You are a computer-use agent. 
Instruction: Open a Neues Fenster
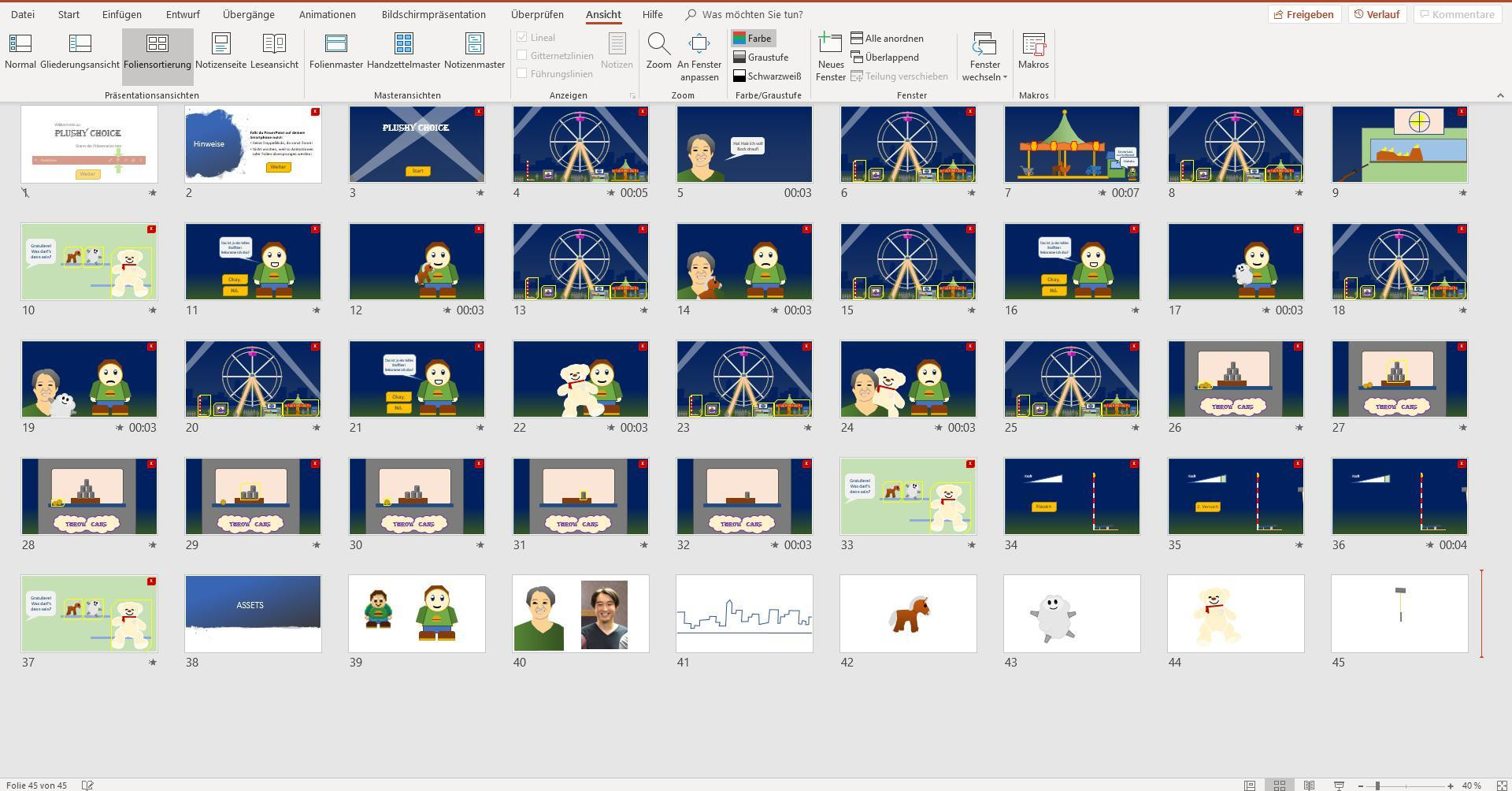[830, 58]
